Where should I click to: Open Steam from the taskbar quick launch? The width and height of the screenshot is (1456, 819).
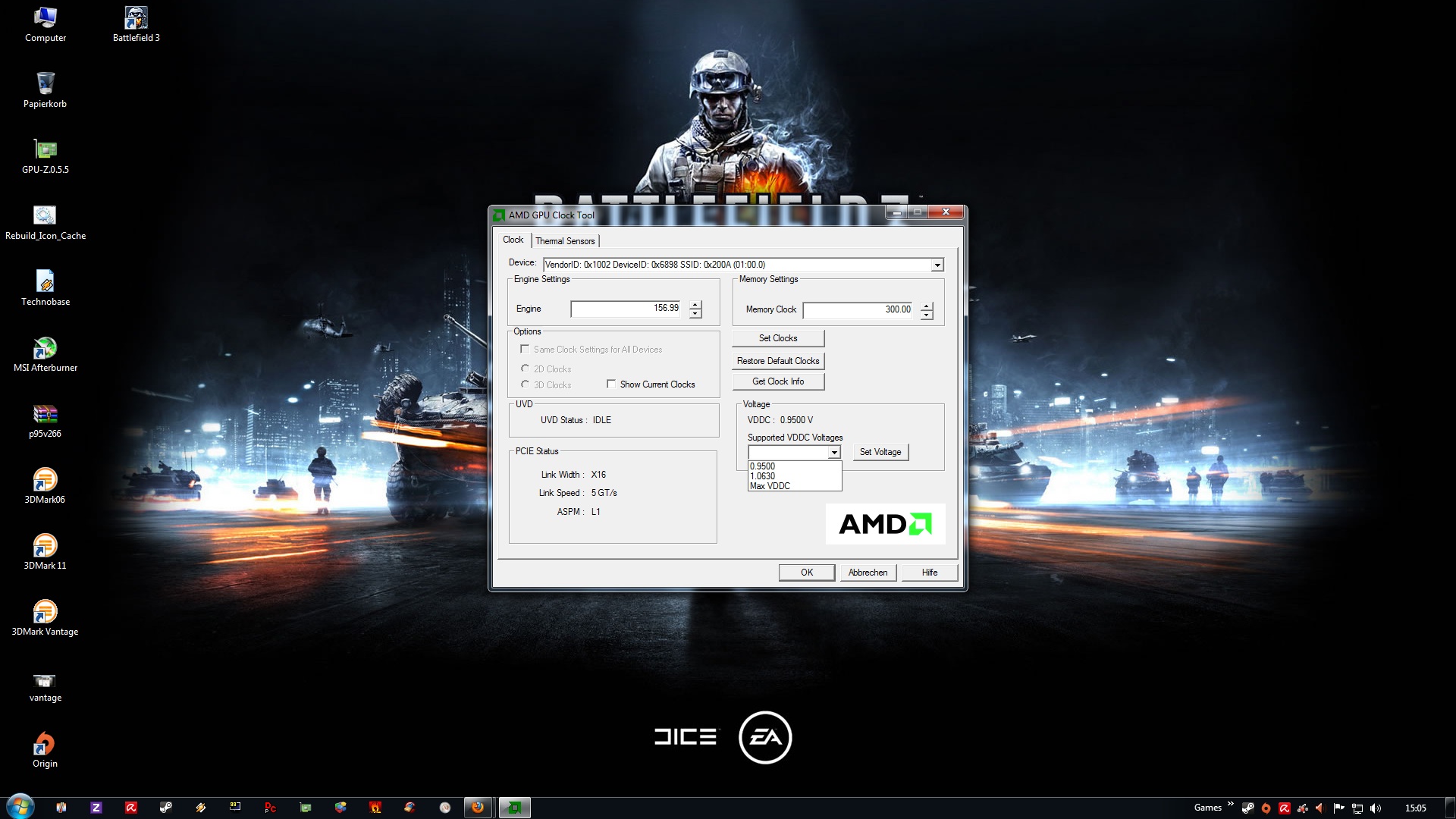[x=166, y=808]
